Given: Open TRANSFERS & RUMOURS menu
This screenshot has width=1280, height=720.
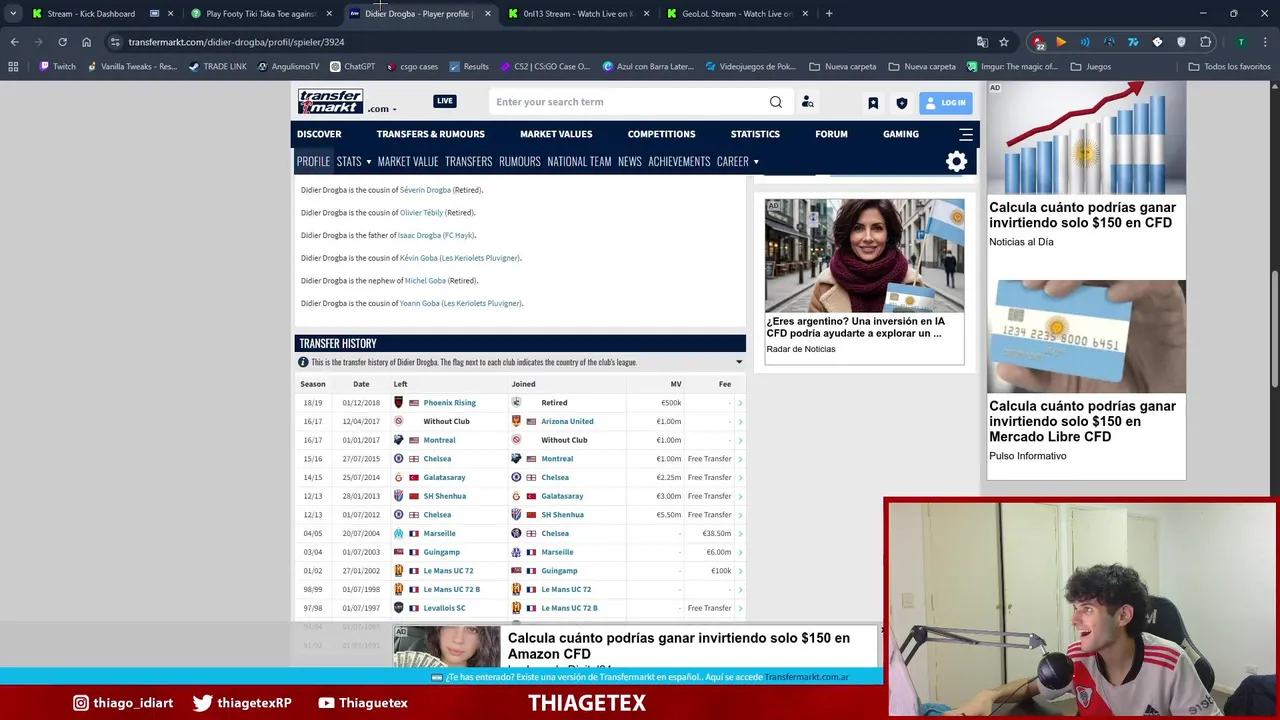Looking at the screenshot, I should pos(430,134).
